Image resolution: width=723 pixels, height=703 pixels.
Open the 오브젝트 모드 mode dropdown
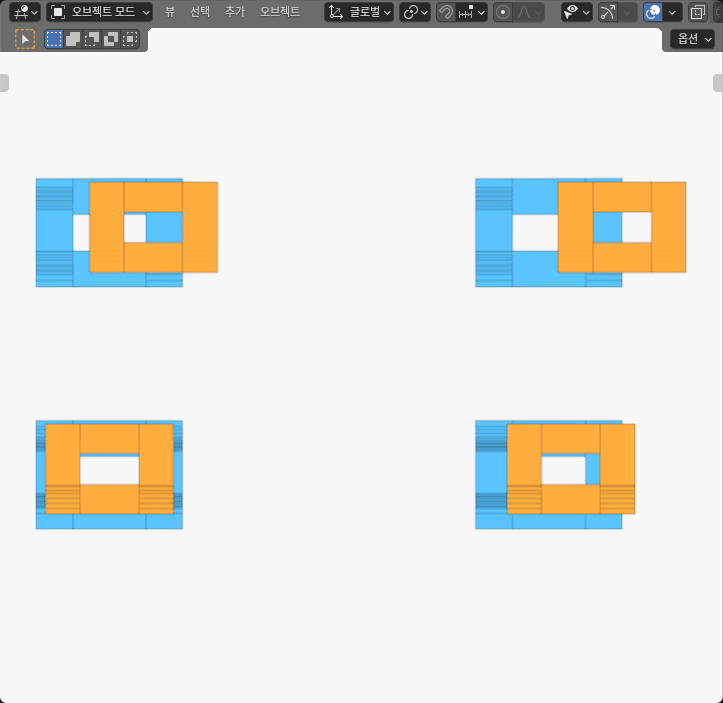coord(100,12)
